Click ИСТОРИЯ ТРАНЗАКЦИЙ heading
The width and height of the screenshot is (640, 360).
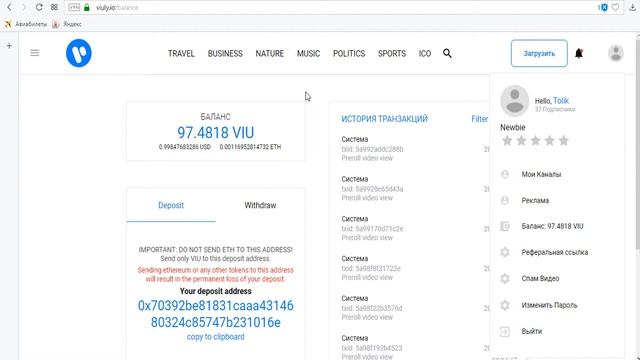[384, 119]
